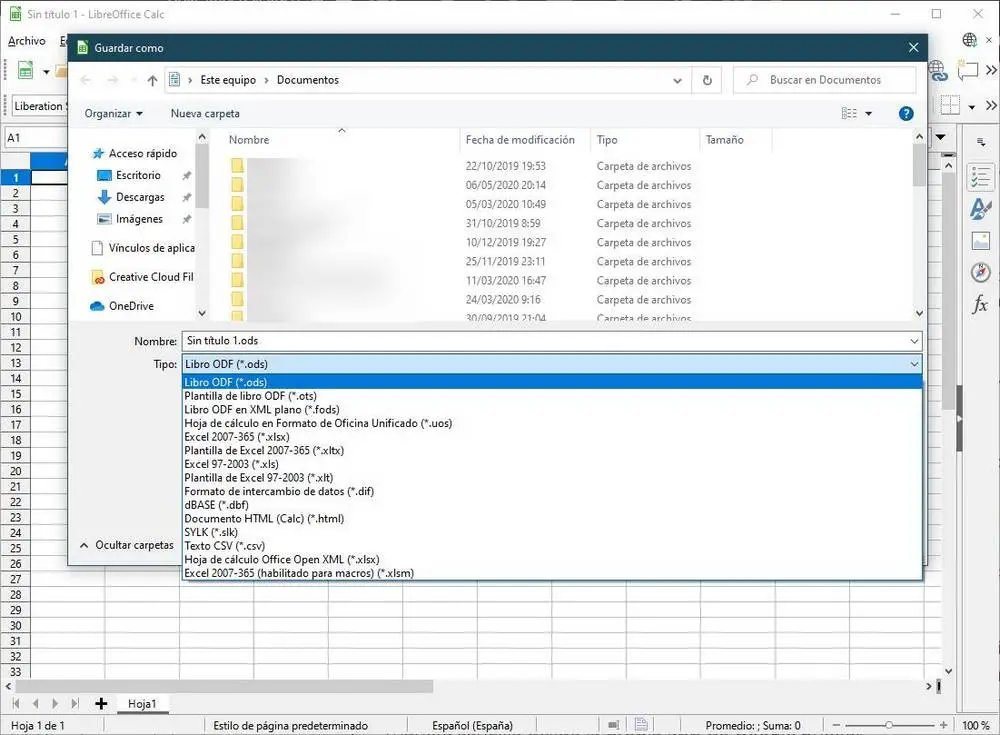Image resolution: width=1000 pixels, height=735 pixels.
Task: Click the view layout icon in dialog
Action: pos(849,114)
